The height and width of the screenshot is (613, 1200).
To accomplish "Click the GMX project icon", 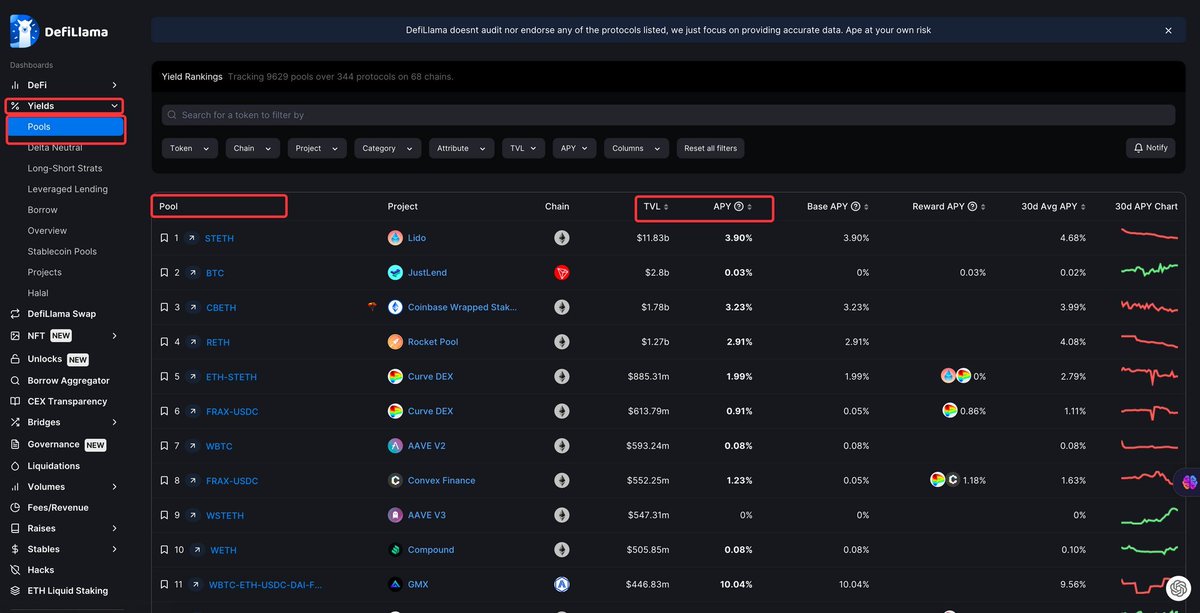I will coord(395,584).
